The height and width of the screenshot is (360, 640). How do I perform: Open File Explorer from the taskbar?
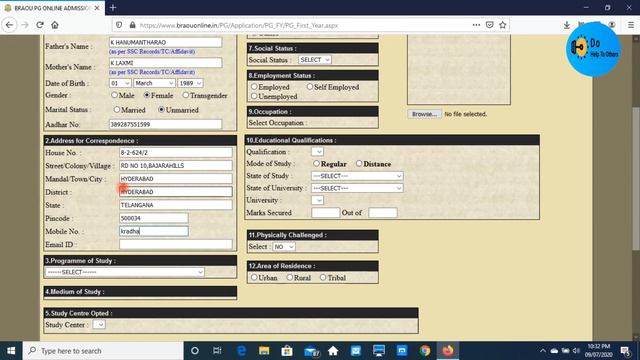tap(264, 351)
